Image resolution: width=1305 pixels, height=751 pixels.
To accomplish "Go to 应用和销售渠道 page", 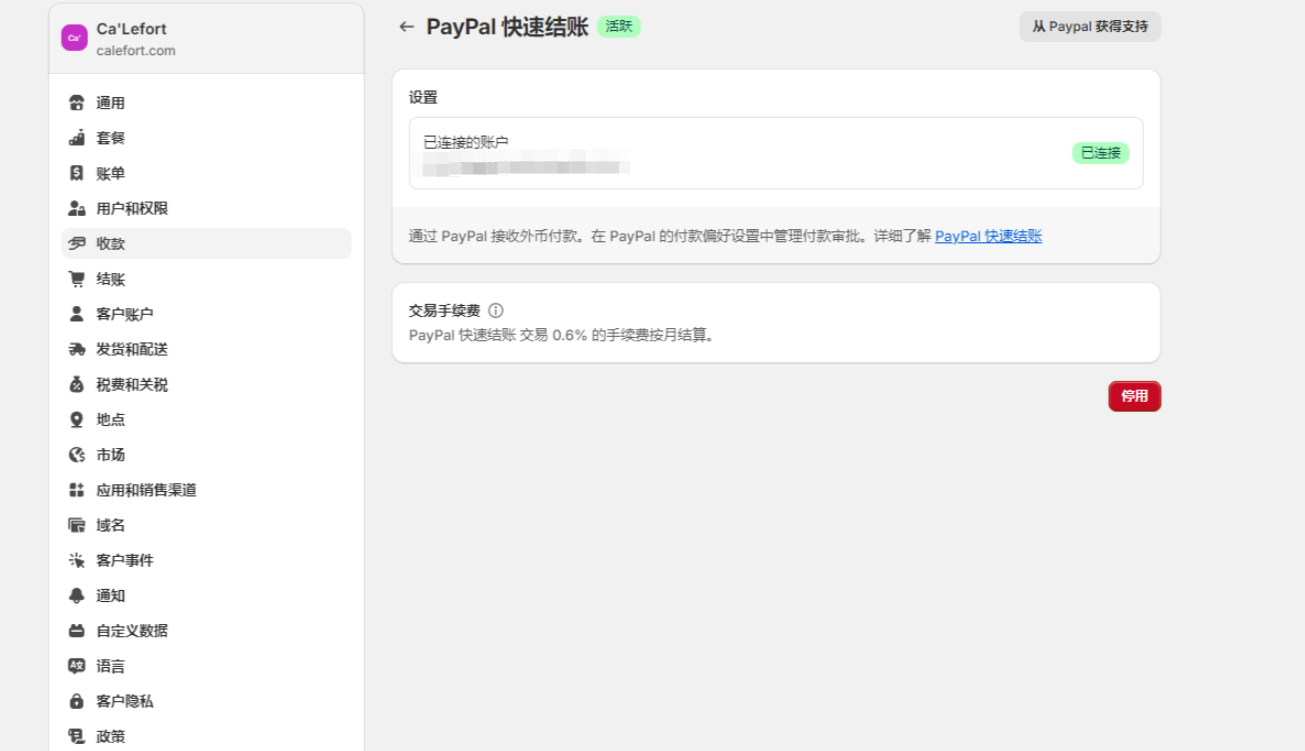I will pos(206,490).
